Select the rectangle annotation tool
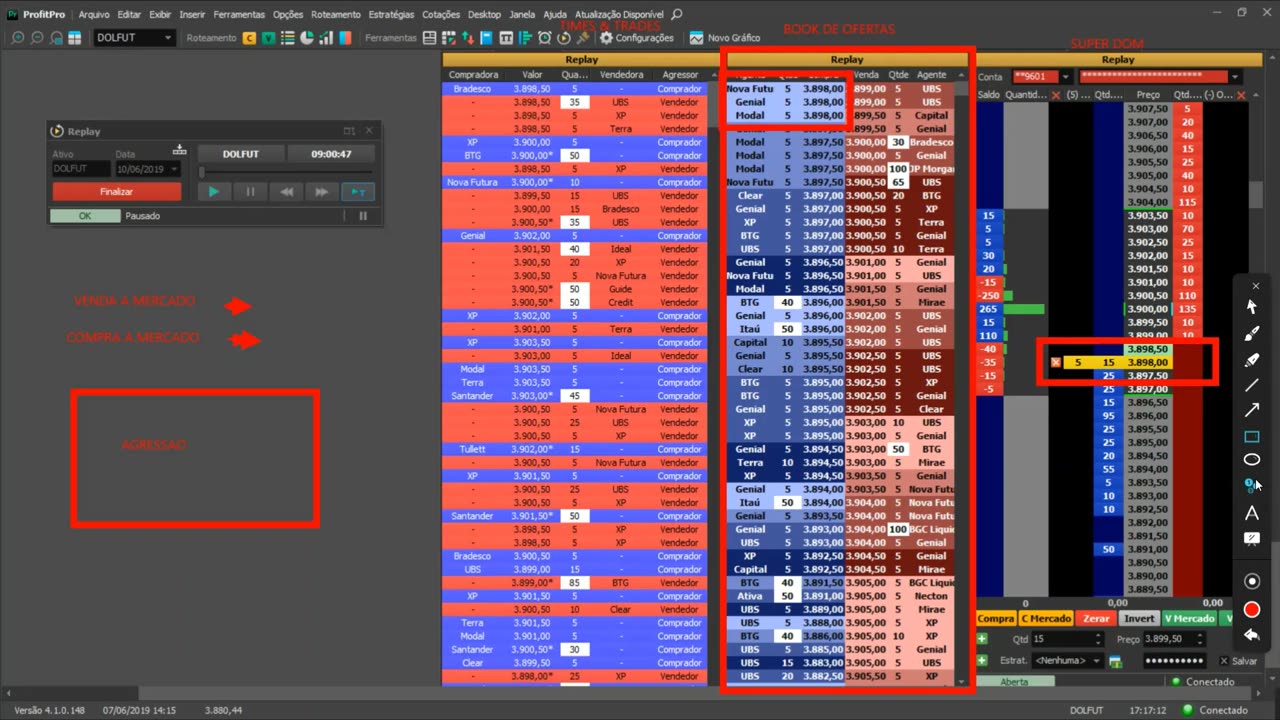This screenshot has width=1280, height=720. coord(1251,436)
